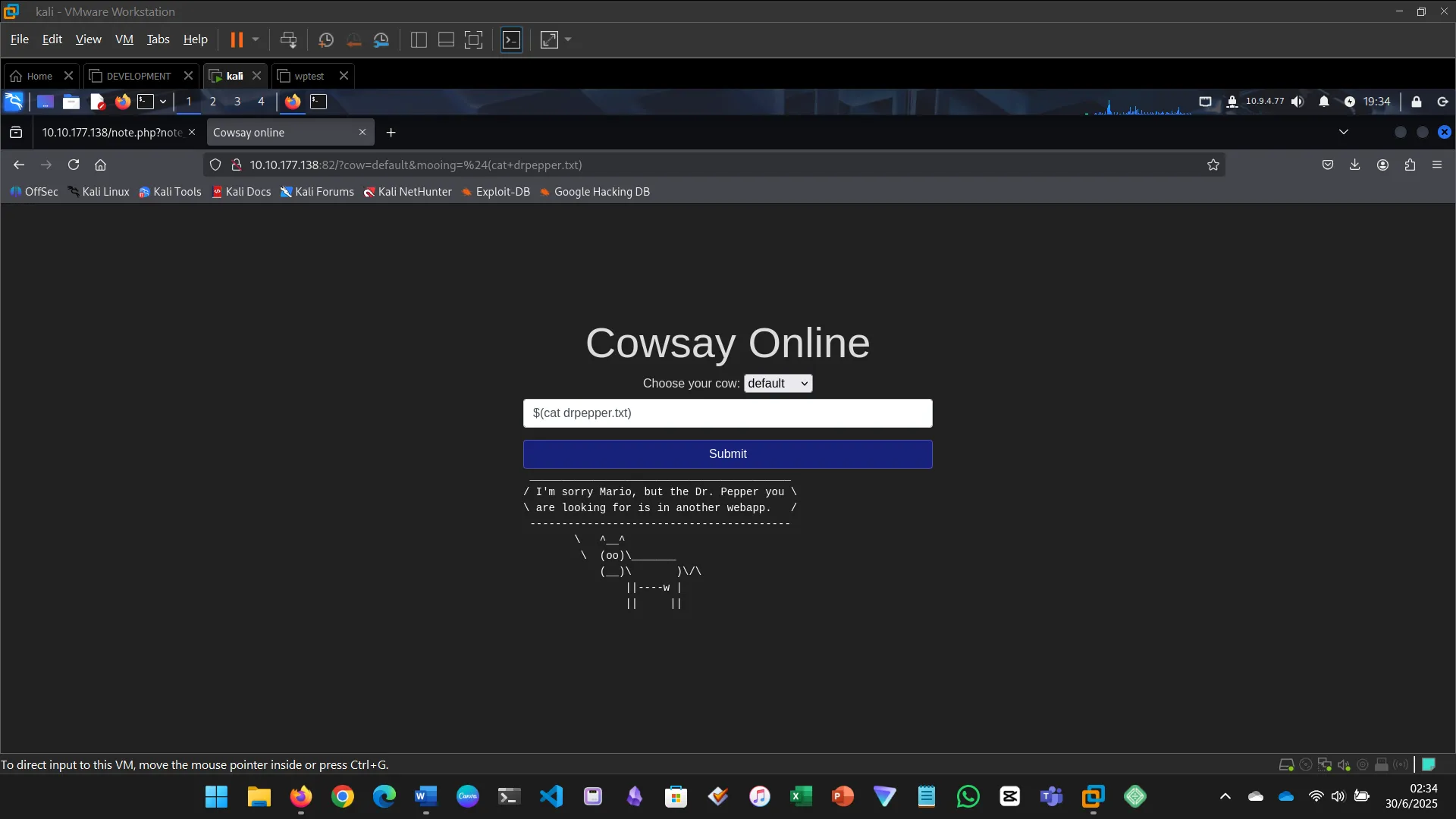Open the Firefox extensions puzzle icon
1456x819 pixels.
tap(1410, 165)
